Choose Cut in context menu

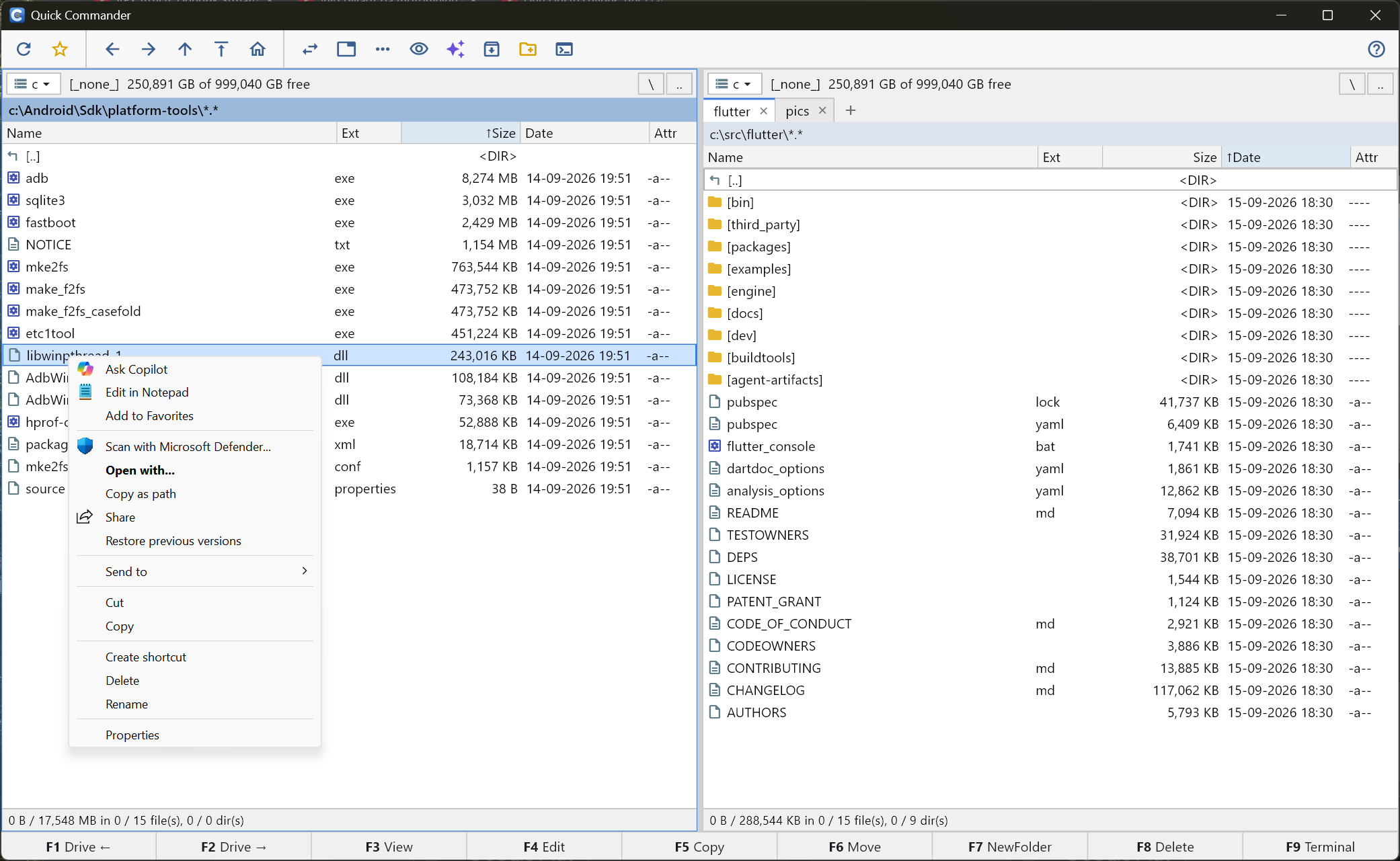[195, 602]
